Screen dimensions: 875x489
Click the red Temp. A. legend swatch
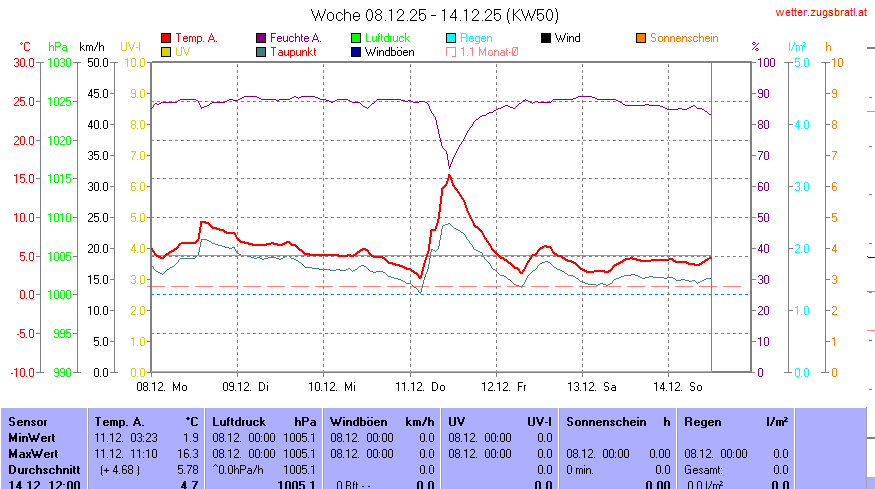coord(166,38)
